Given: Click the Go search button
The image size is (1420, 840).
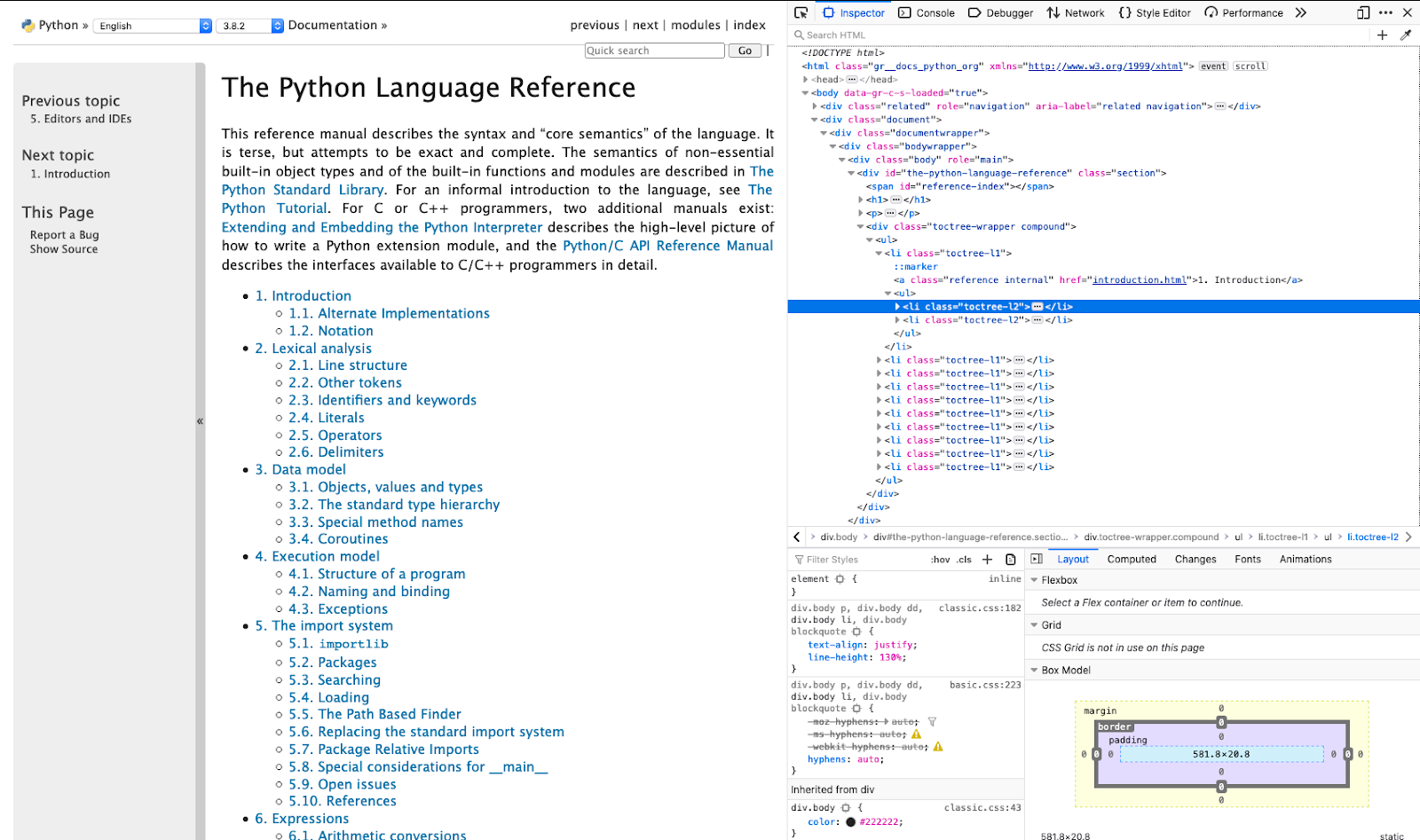Looking at the screenshot, I should click(745, 51).
